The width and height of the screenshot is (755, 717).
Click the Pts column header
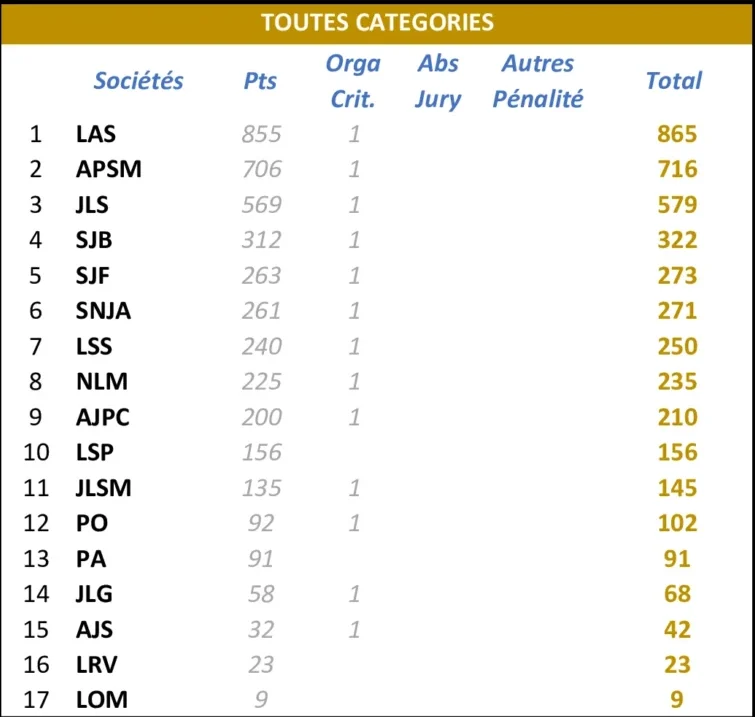[260, 81]
